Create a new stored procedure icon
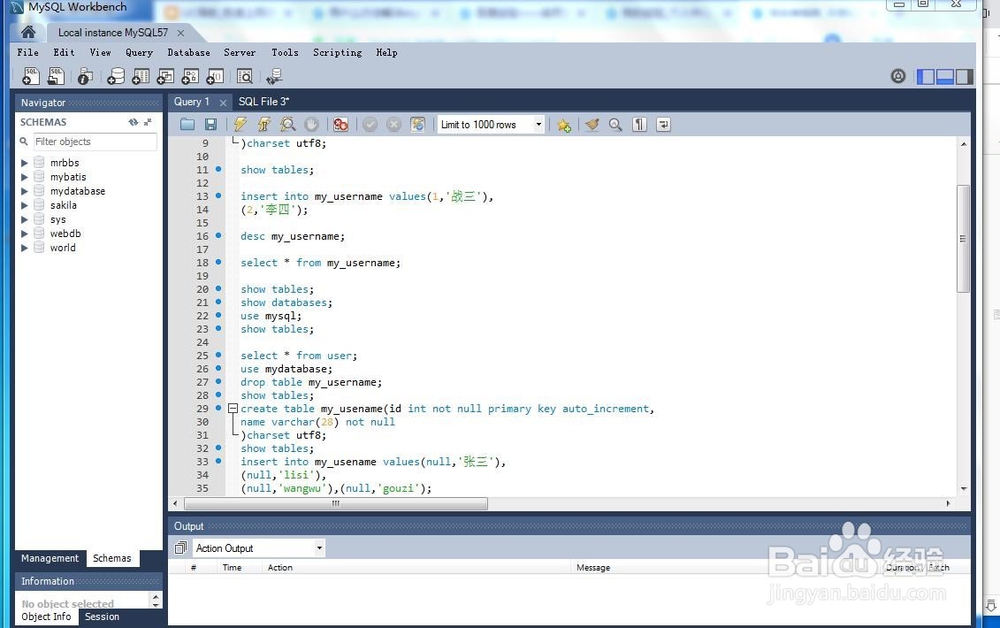This screenshot has width=1000, height=628. (190, 77)
